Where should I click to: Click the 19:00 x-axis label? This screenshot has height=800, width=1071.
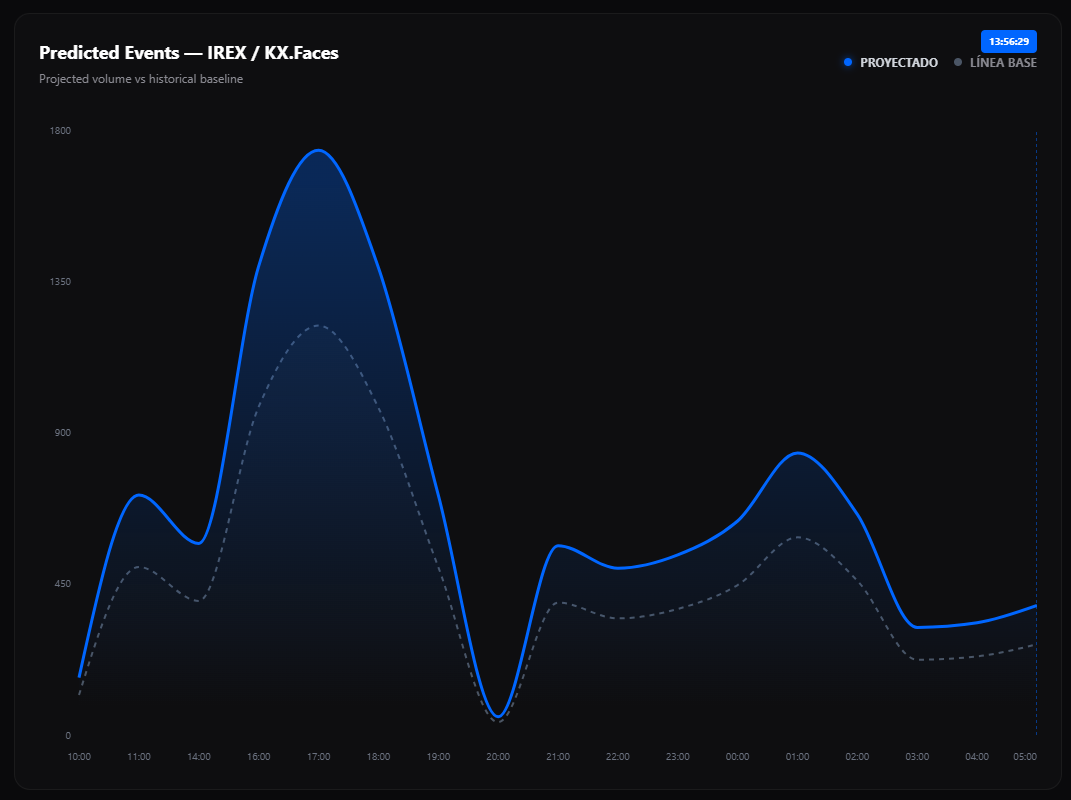pyautogui.click(x=439, y=756)
